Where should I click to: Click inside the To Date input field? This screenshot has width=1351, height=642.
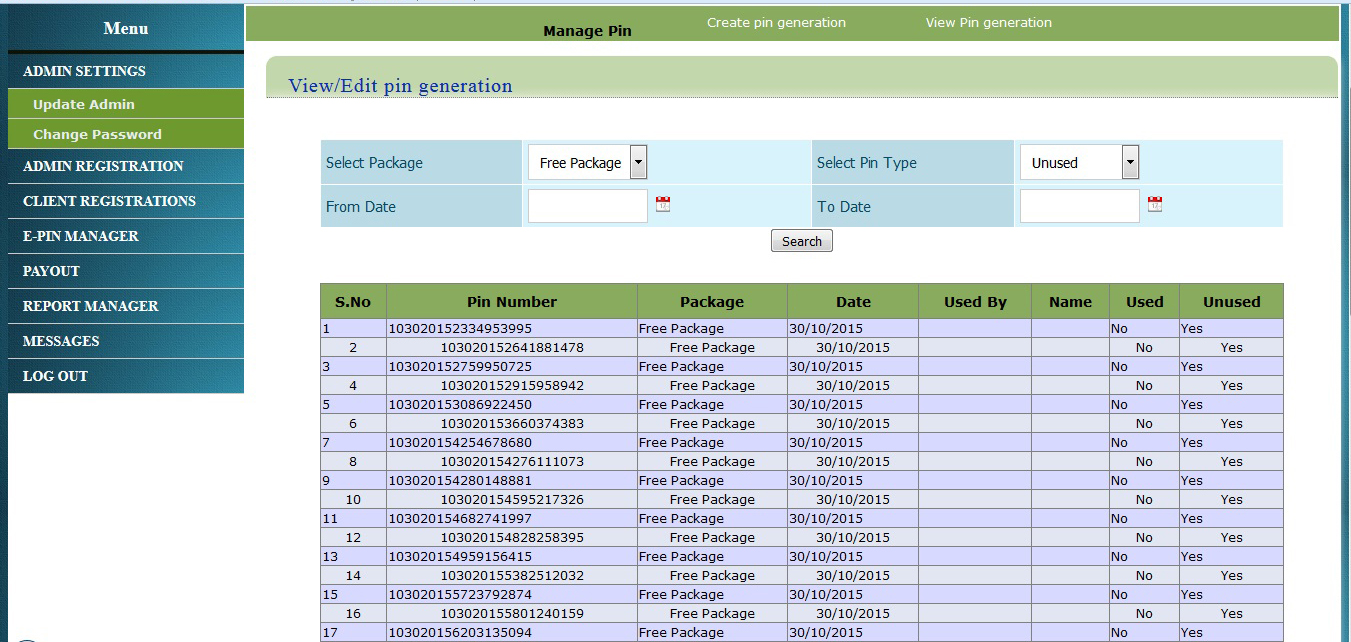[x=1079, y=207]
